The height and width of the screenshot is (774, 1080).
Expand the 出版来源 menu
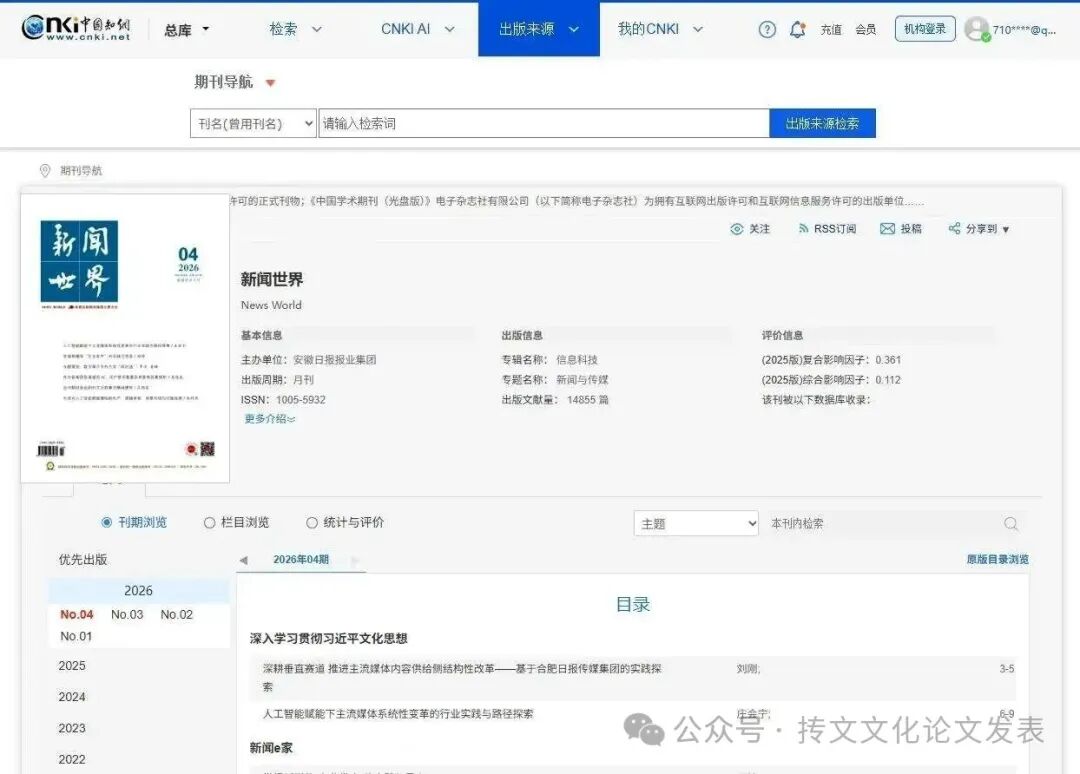tap(539, 29)
